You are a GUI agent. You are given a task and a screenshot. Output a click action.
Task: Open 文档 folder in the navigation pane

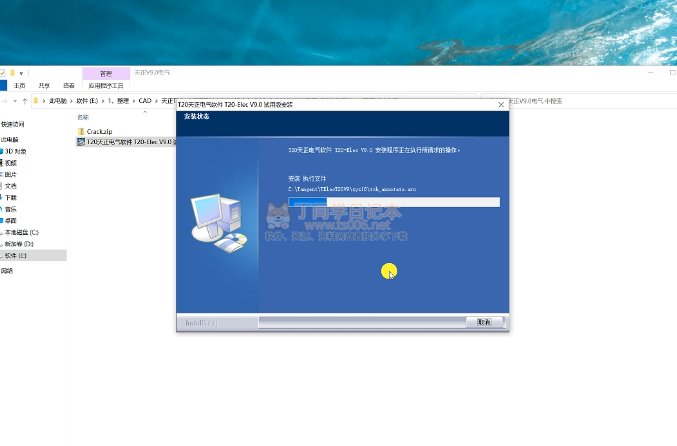click(11, 186)
